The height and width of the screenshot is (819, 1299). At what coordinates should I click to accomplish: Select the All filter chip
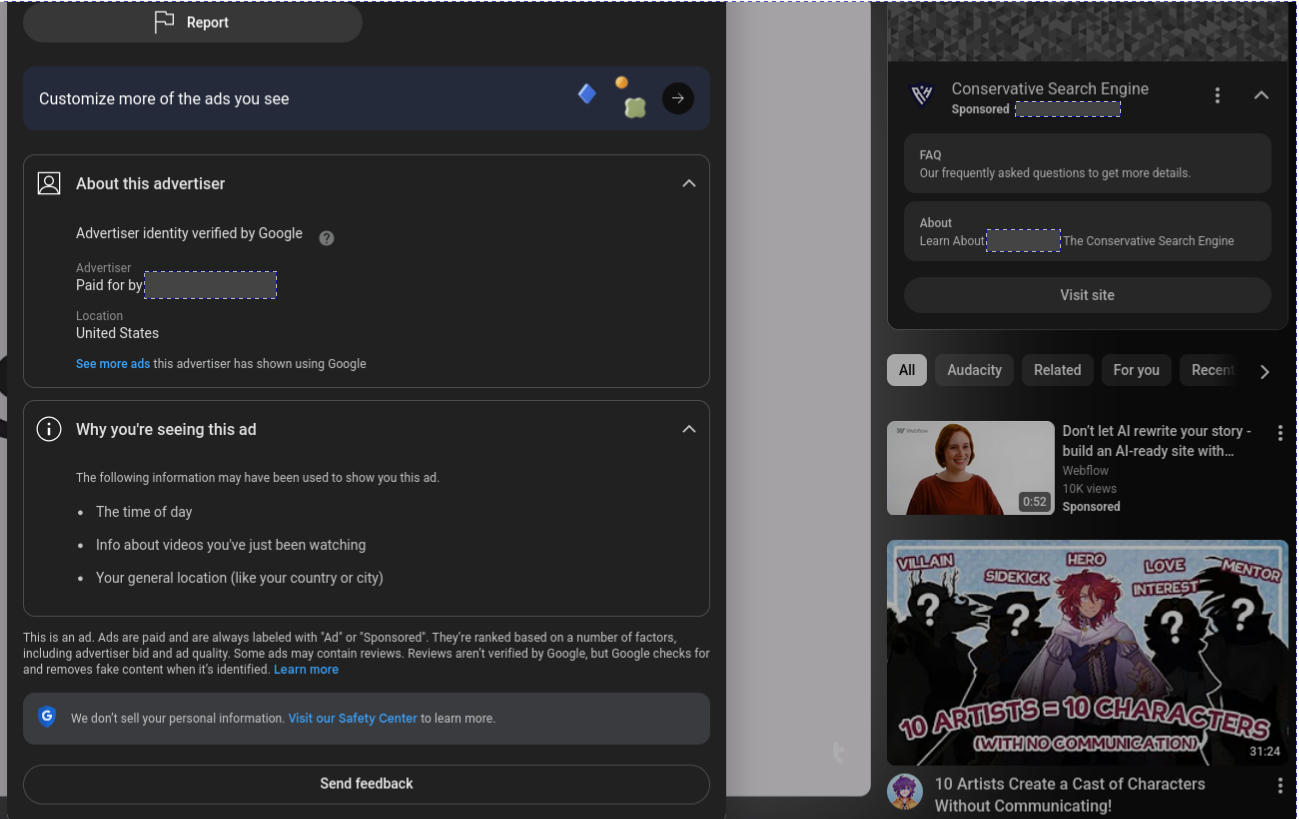(x=906, y=370)
